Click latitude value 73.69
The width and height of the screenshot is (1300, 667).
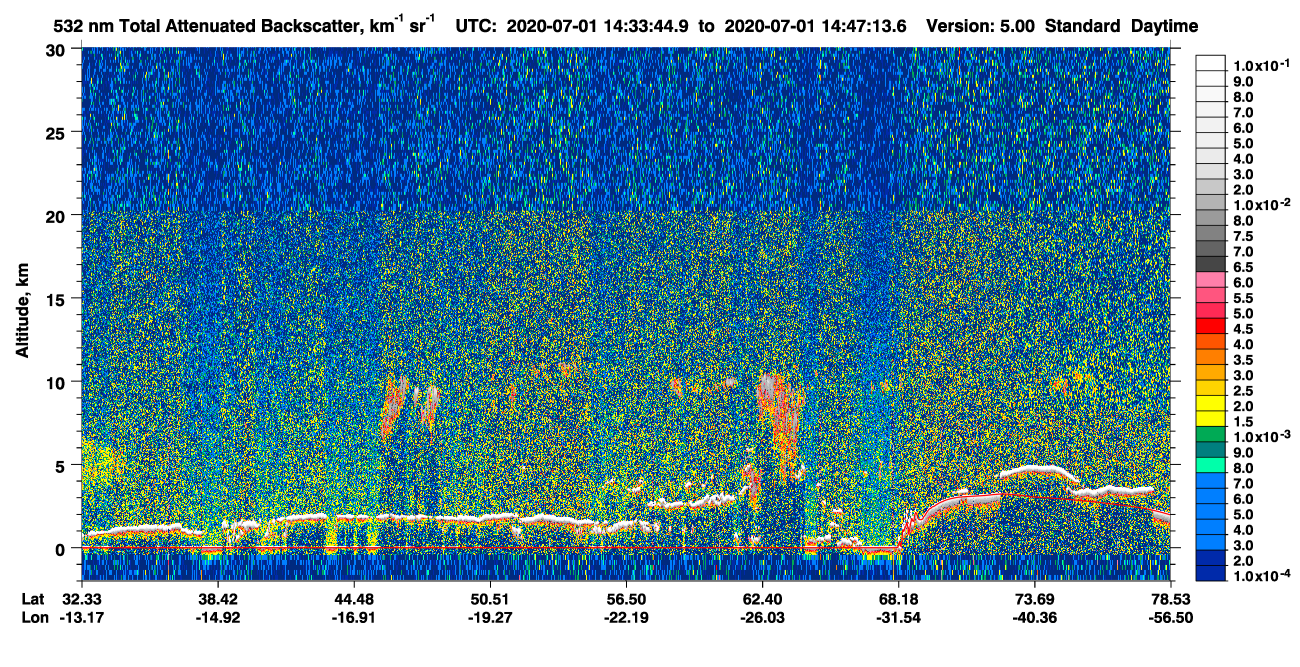(x=1034, y=599)
